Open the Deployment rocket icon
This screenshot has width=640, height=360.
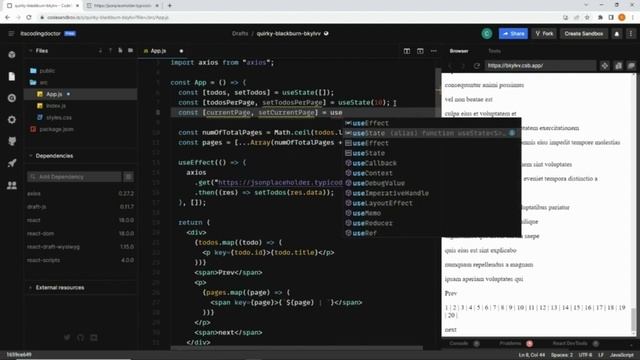coord(12,163)
